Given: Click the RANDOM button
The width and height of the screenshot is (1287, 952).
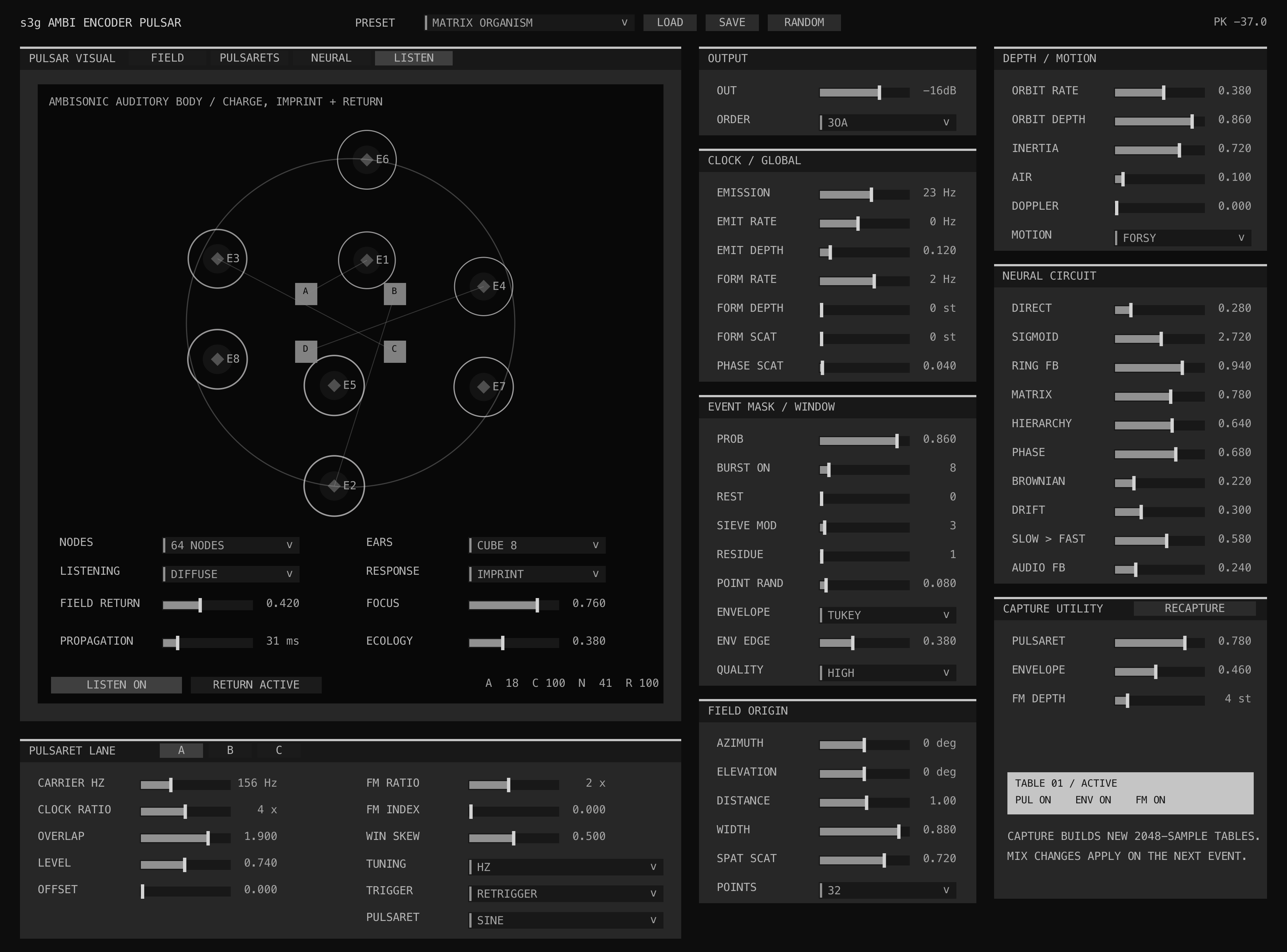Looking at the screenshot, I should 804,23.
